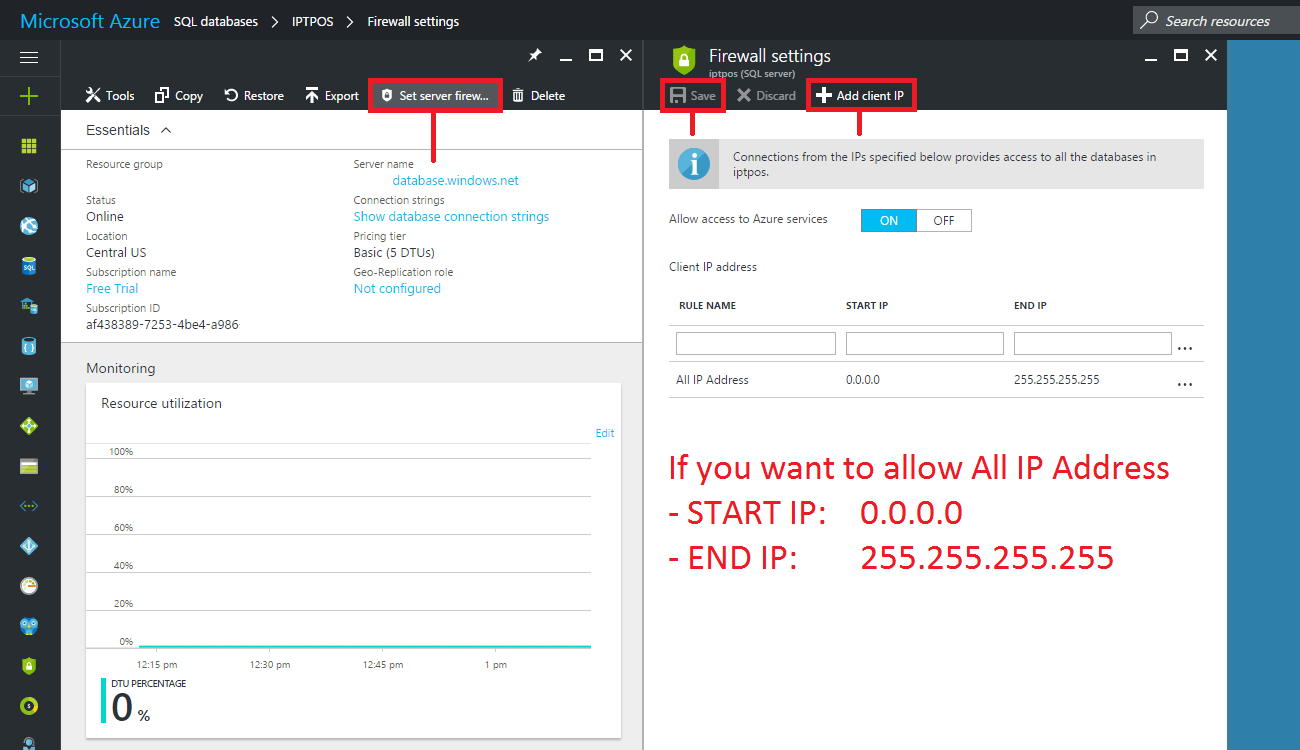Open the hamburger menu in the sidebar
1300x750 pixels.
coord(29,57)
